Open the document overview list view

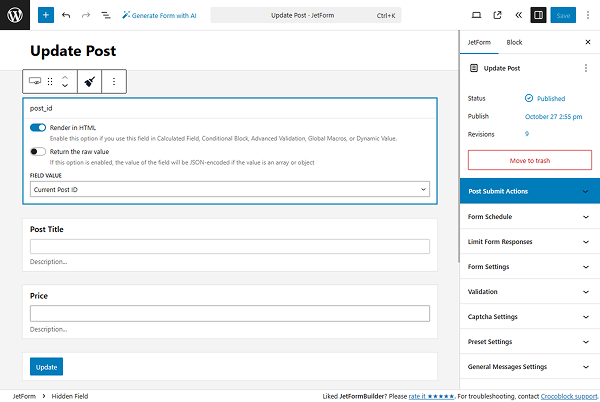pyautogui.click(x=106, y=15)
